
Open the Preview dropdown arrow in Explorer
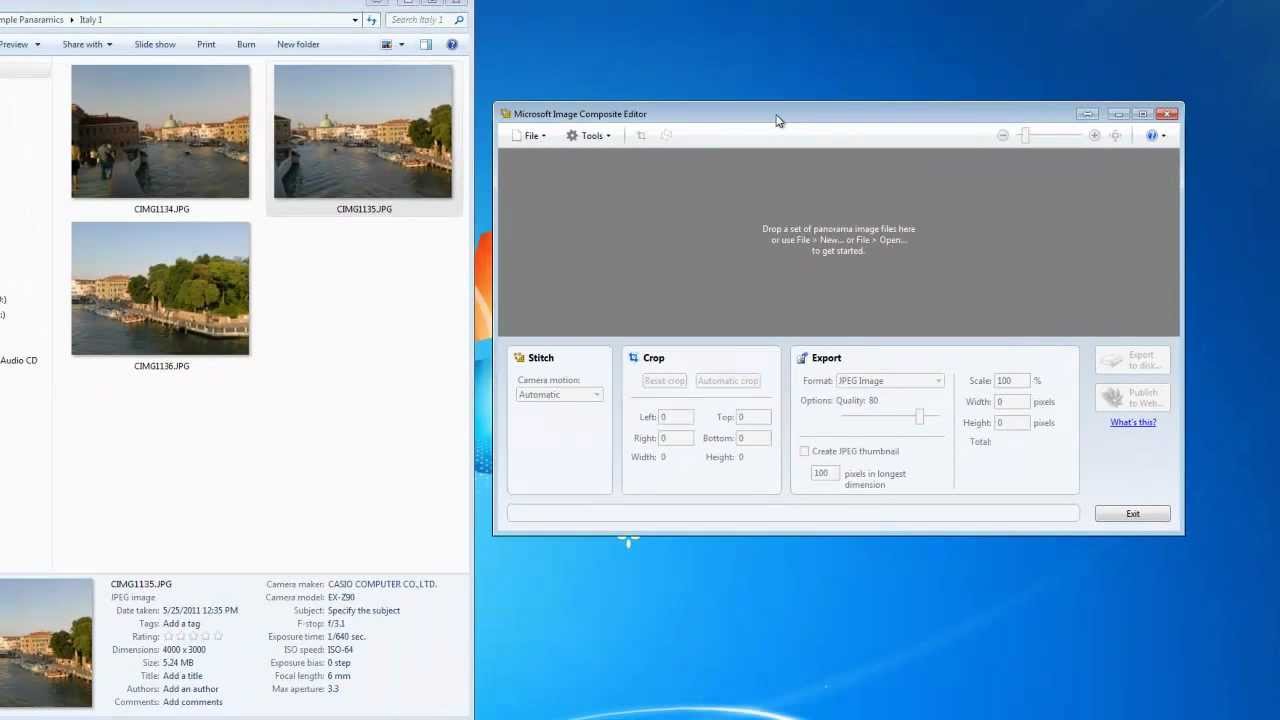click(x=37, y=45)
